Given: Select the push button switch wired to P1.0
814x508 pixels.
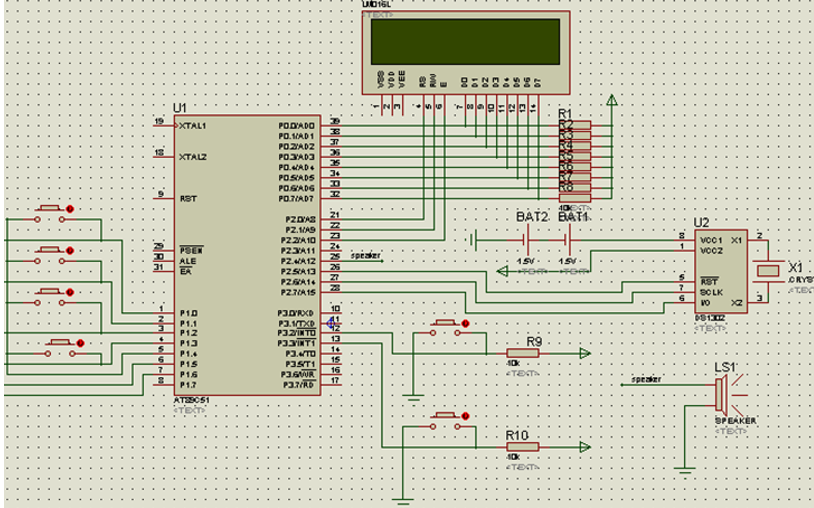Looking at the screenshot, I should 50,214.
